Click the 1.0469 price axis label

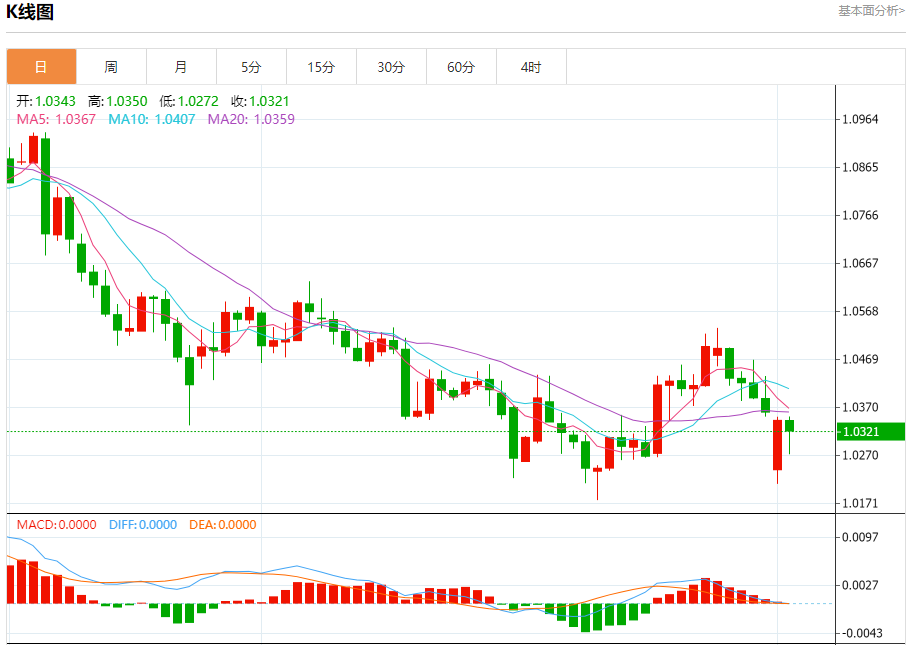coord(860,359)
